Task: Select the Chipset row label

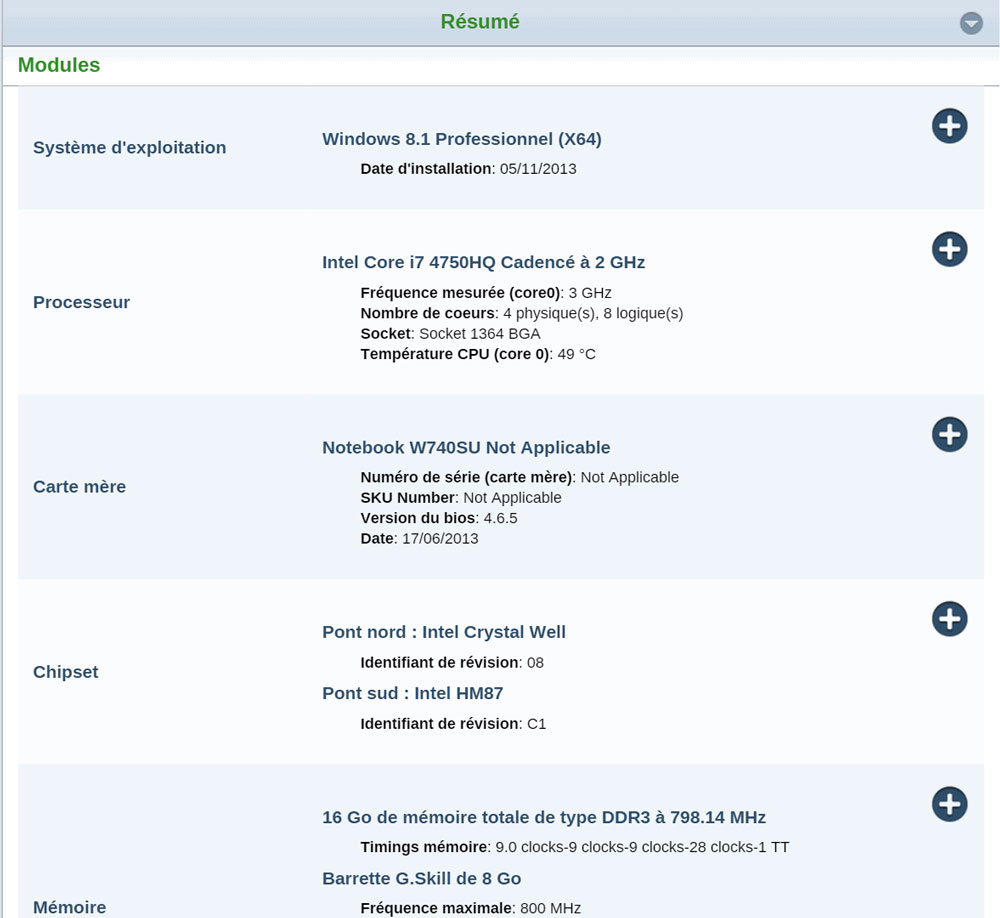Action: 65,672
